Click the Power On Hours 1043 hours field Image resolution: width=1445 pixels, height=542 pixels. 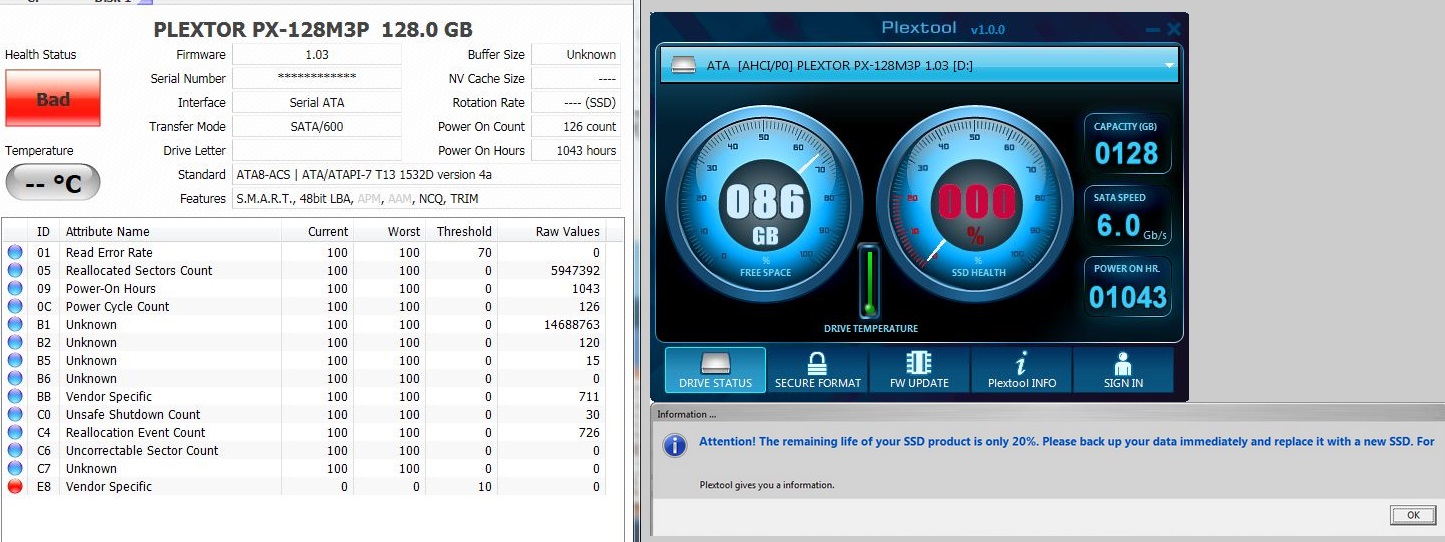coord(576,151)
